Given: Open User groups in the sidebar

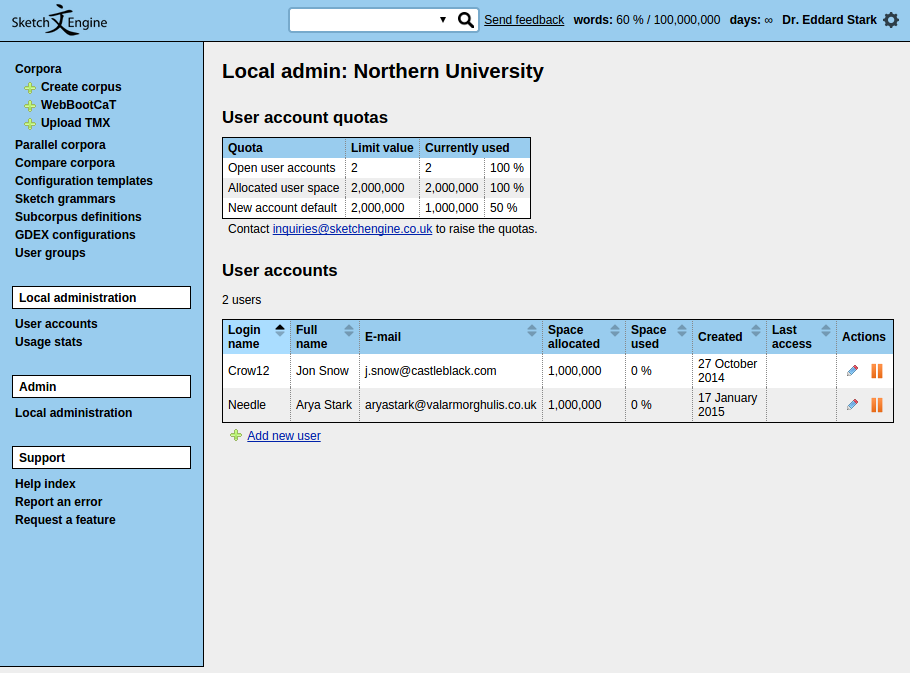Looking at the screenshot, I should point(50,252).
